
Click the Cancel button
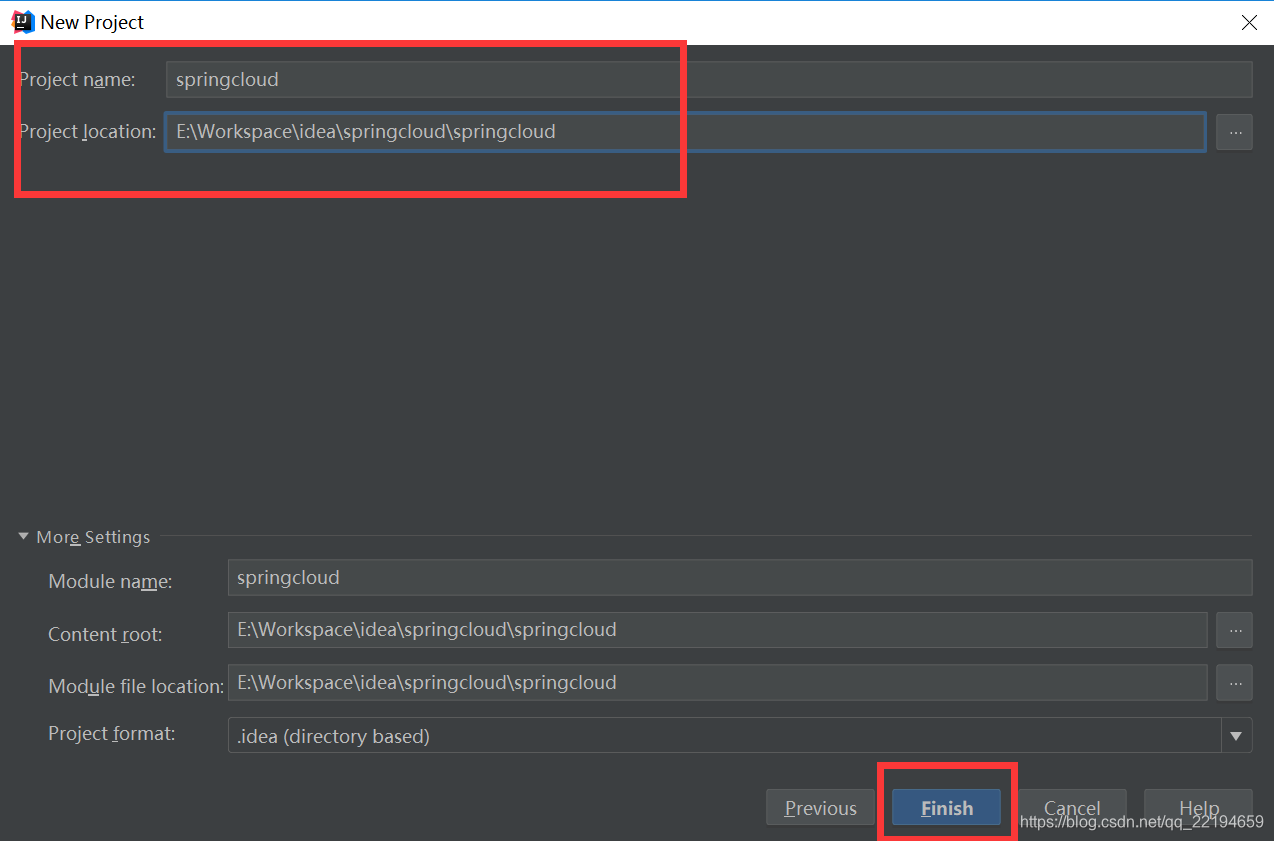(1072, 808)
